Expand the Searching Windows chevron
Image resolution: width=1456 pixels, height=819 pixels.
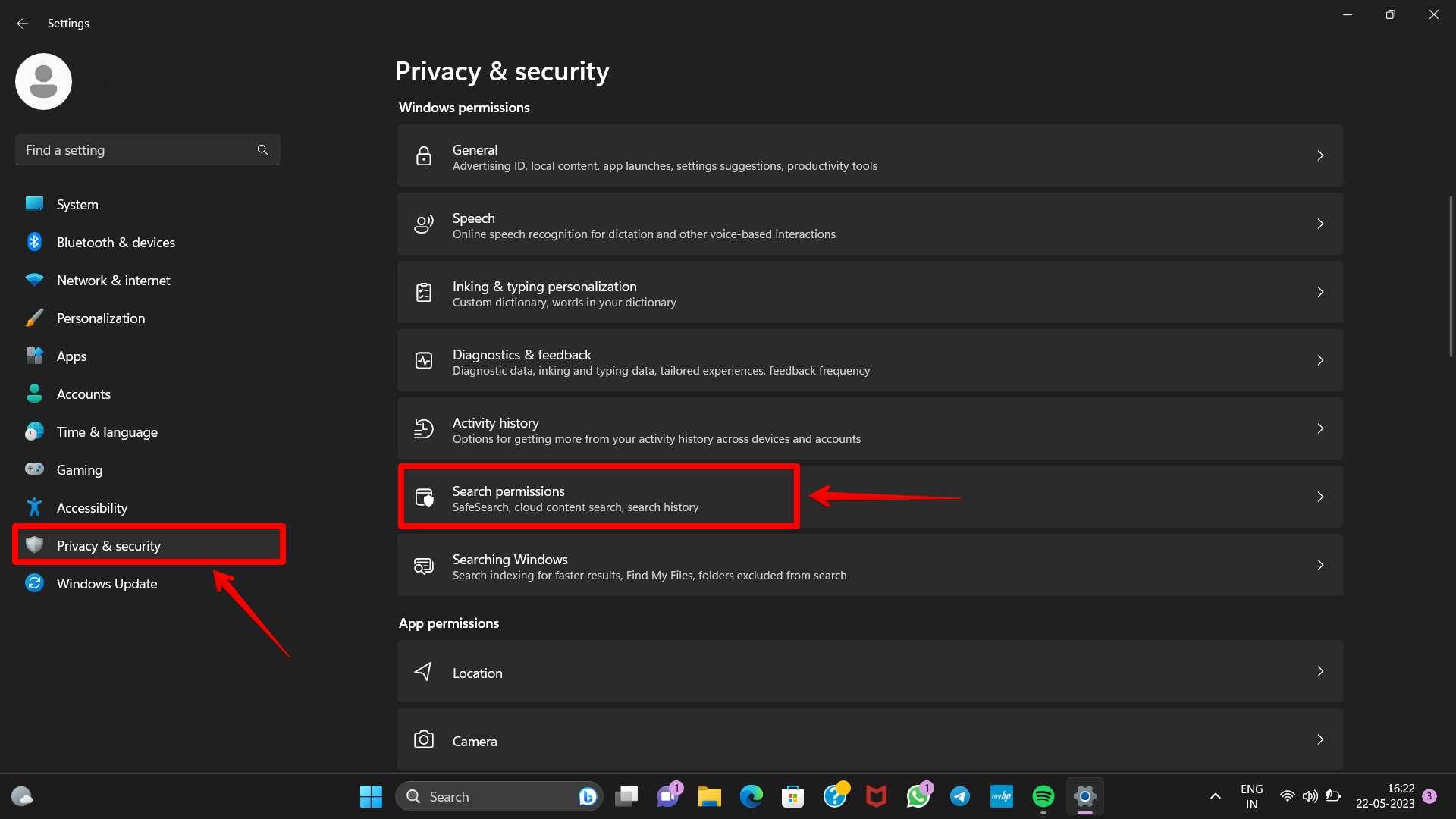(1319, 565)
